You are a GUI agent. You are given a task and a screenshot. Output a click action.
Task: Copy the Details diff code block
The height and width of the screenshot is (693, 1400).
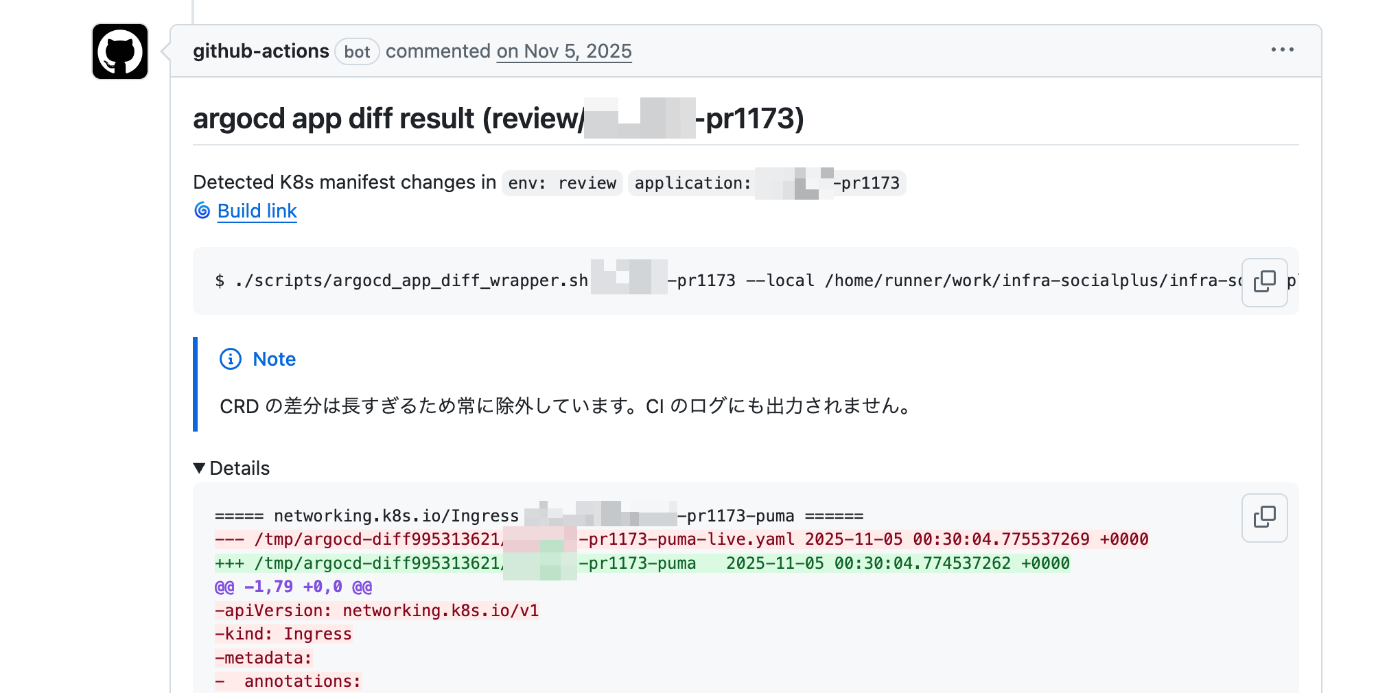pos(1264,517)
